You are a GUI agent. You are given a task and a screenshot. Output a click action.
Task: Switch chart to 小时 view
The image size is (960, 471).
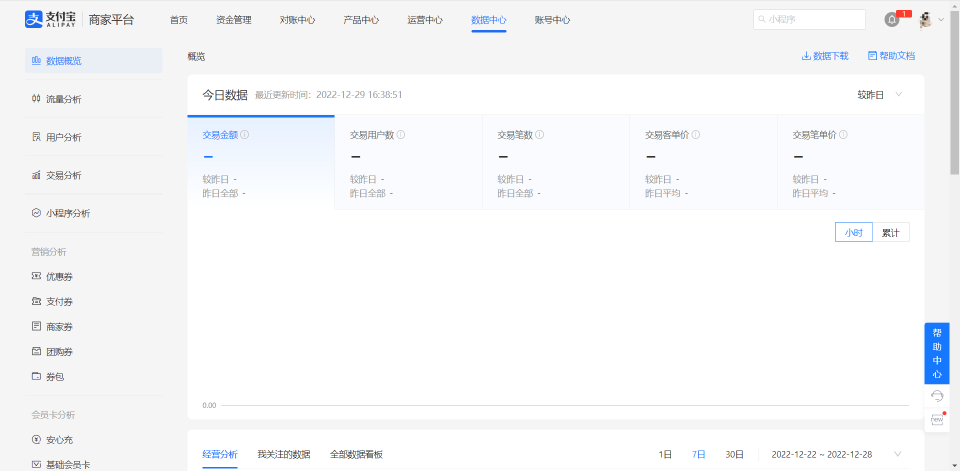pyautogui.click(x=853, y=233)
